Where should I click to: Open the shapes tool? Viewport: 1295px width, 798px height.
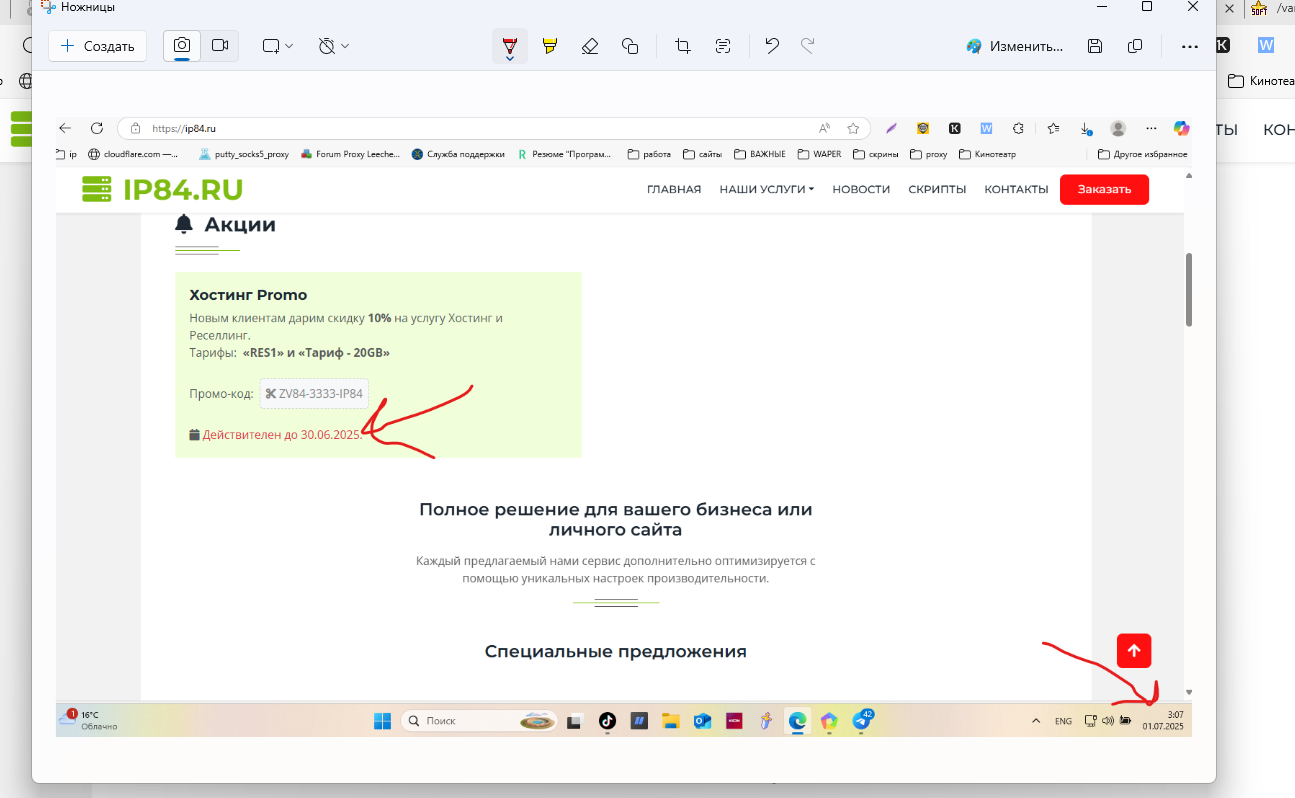click(x=630, y=46)
